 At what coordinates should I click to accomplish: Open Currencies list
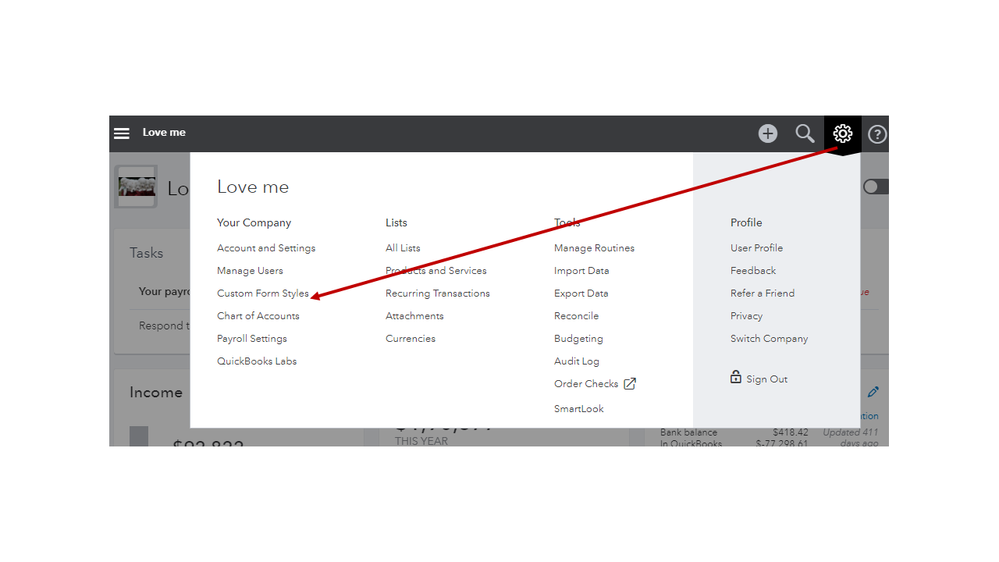(410, 338)
